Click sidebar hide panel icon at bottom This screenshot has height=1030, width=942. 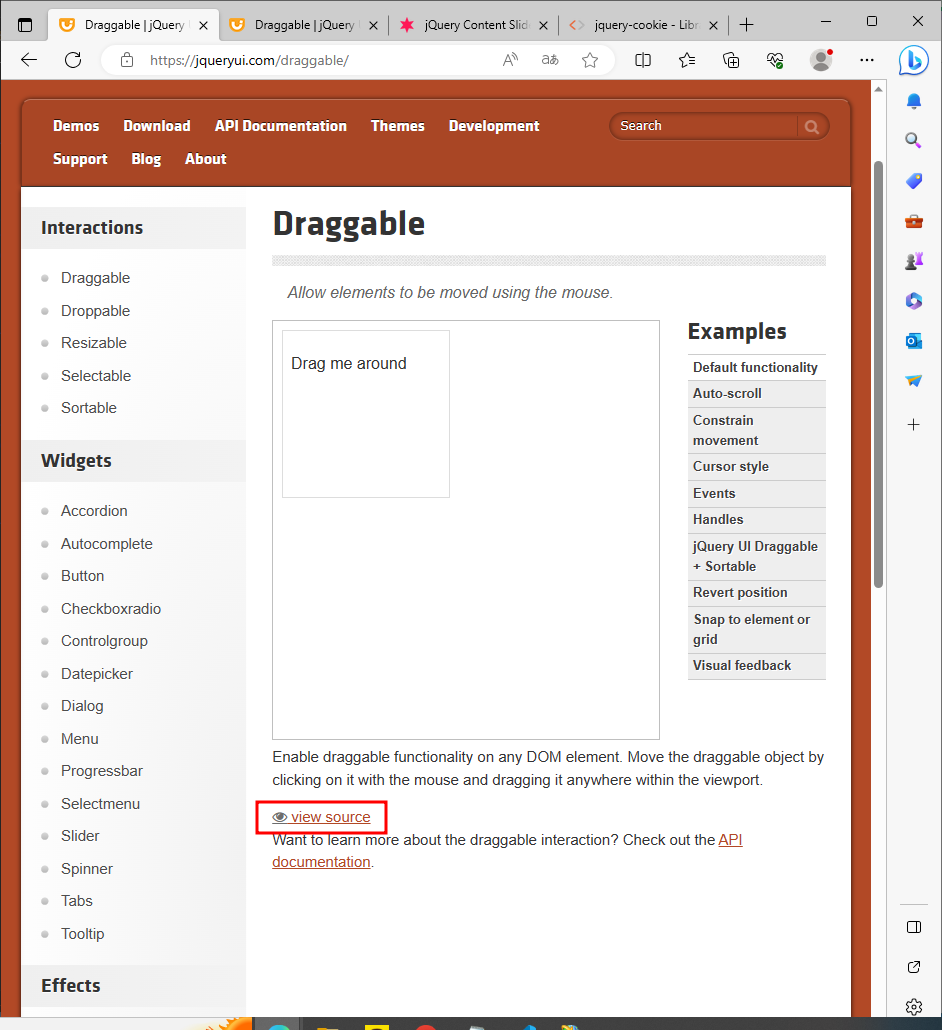tap(914, 927)
